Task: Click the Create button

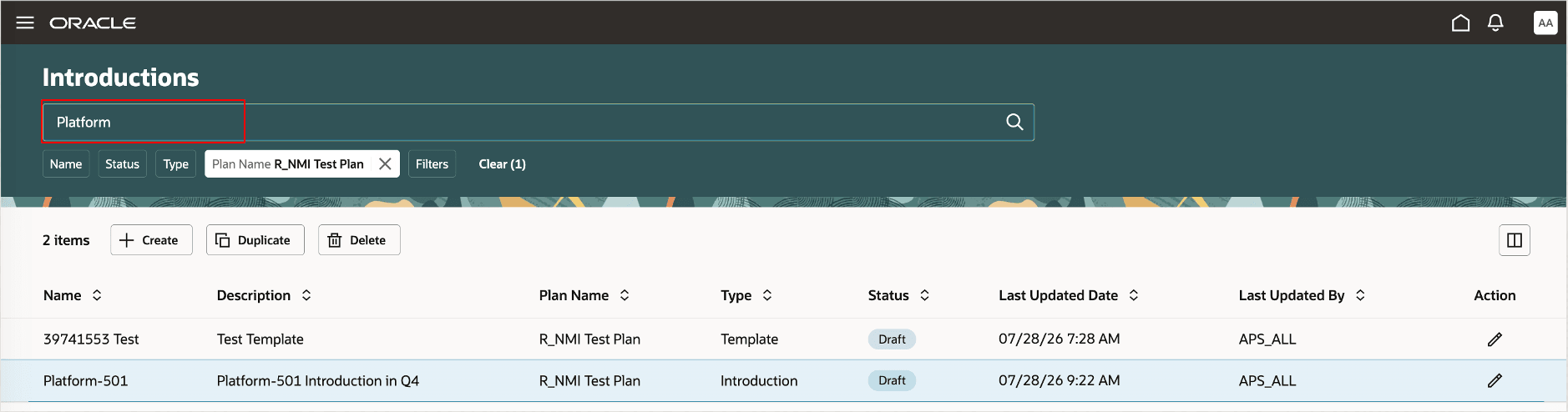Action: point(151,240)
